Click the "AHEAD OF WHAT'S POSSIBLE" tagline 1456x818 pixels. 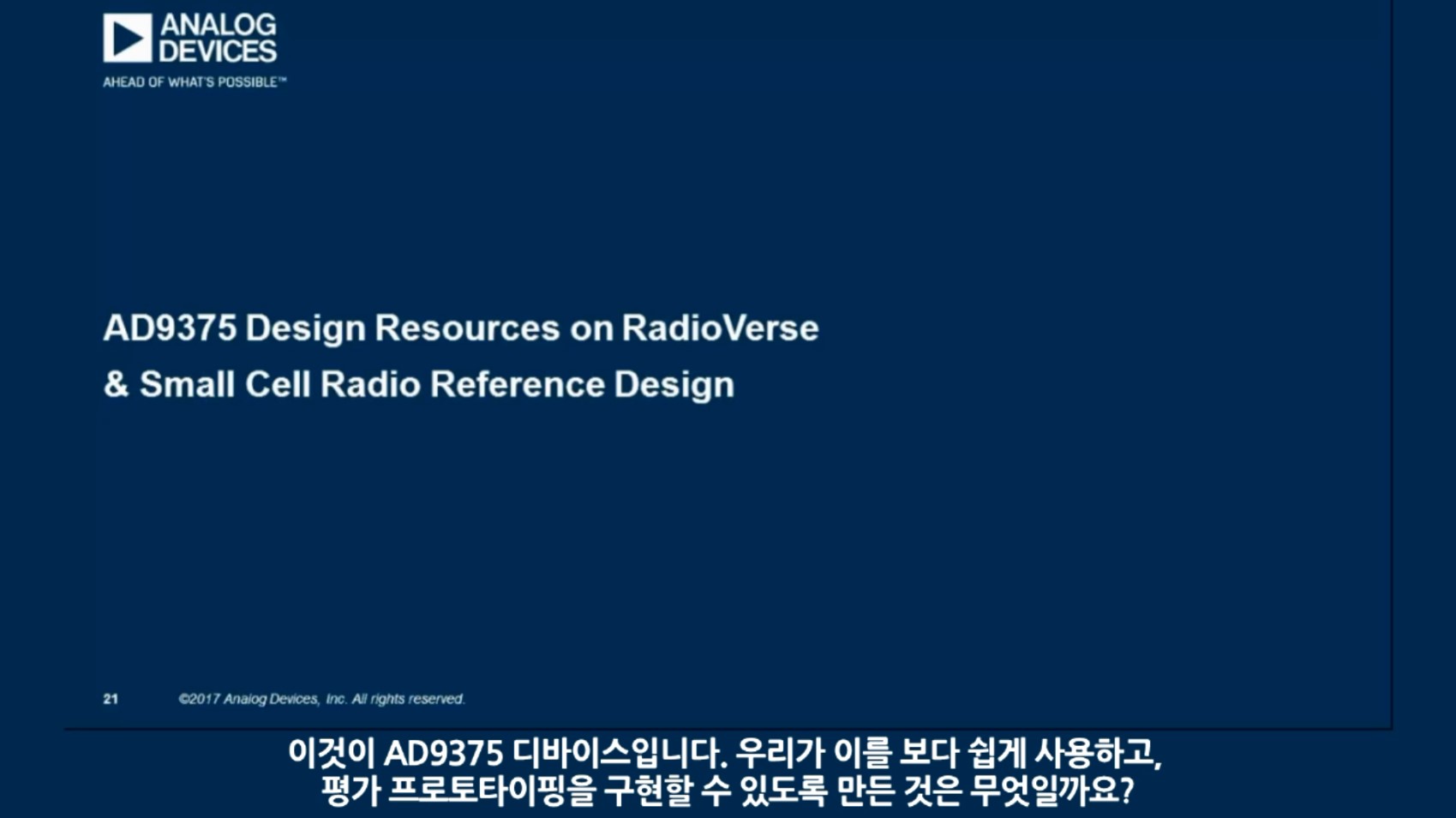click(195, 82)
